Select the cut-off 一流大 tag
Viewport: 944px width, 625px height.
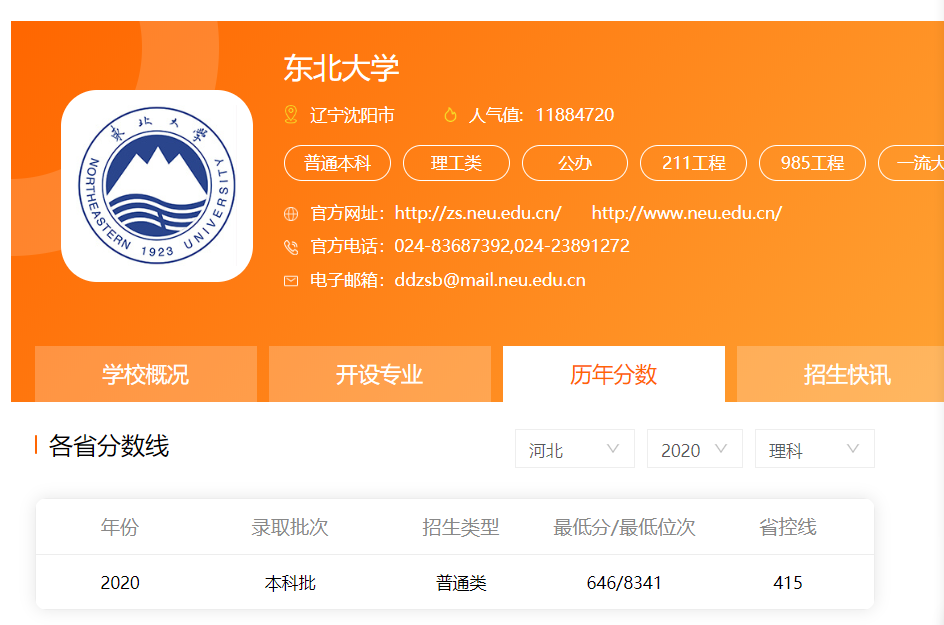[911, 163]
